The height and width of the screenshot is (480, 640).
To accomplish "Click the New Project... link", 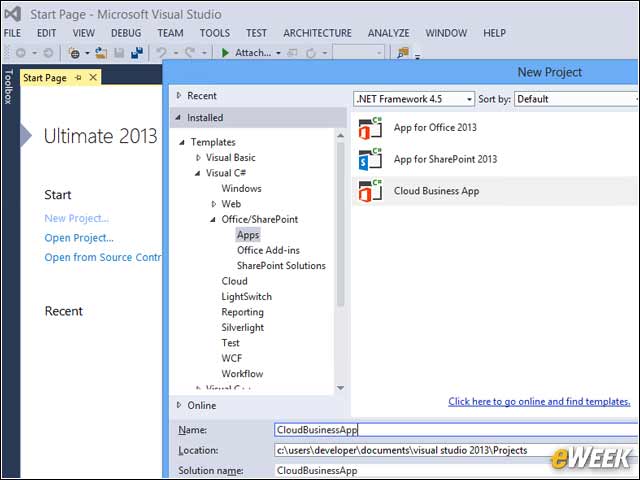I will pyautogui.click(x=76, y=218).
